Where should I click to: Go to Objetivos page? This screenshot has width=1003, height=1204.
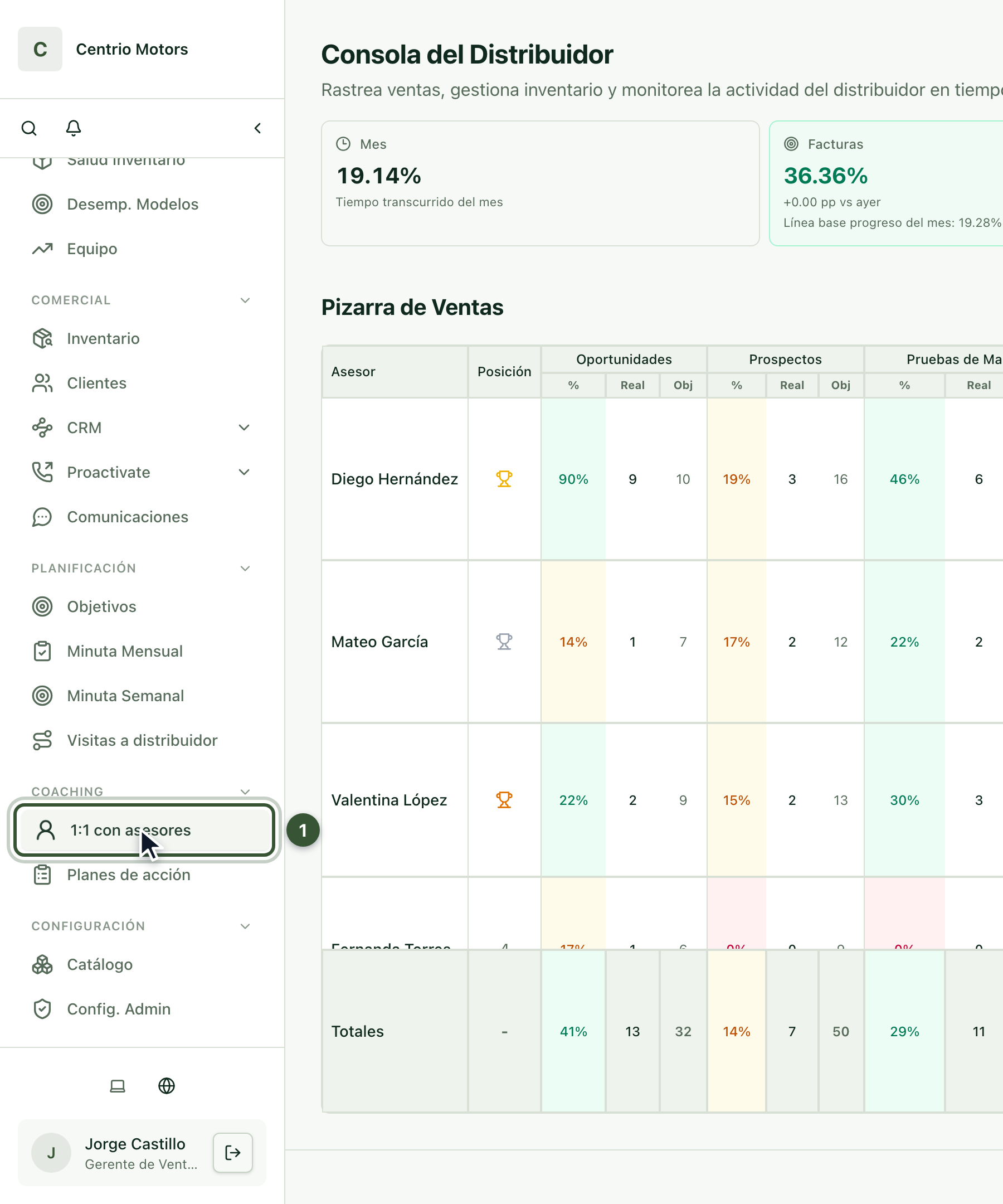pyautogui.click(x=142, y=606)
